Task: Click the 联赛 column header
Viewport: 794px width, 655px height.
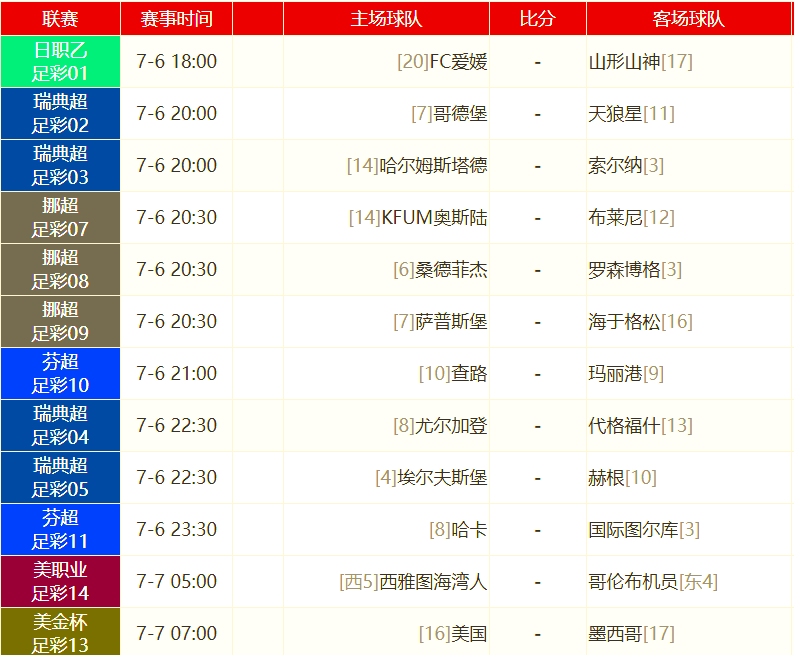Action: coord(60,19)
